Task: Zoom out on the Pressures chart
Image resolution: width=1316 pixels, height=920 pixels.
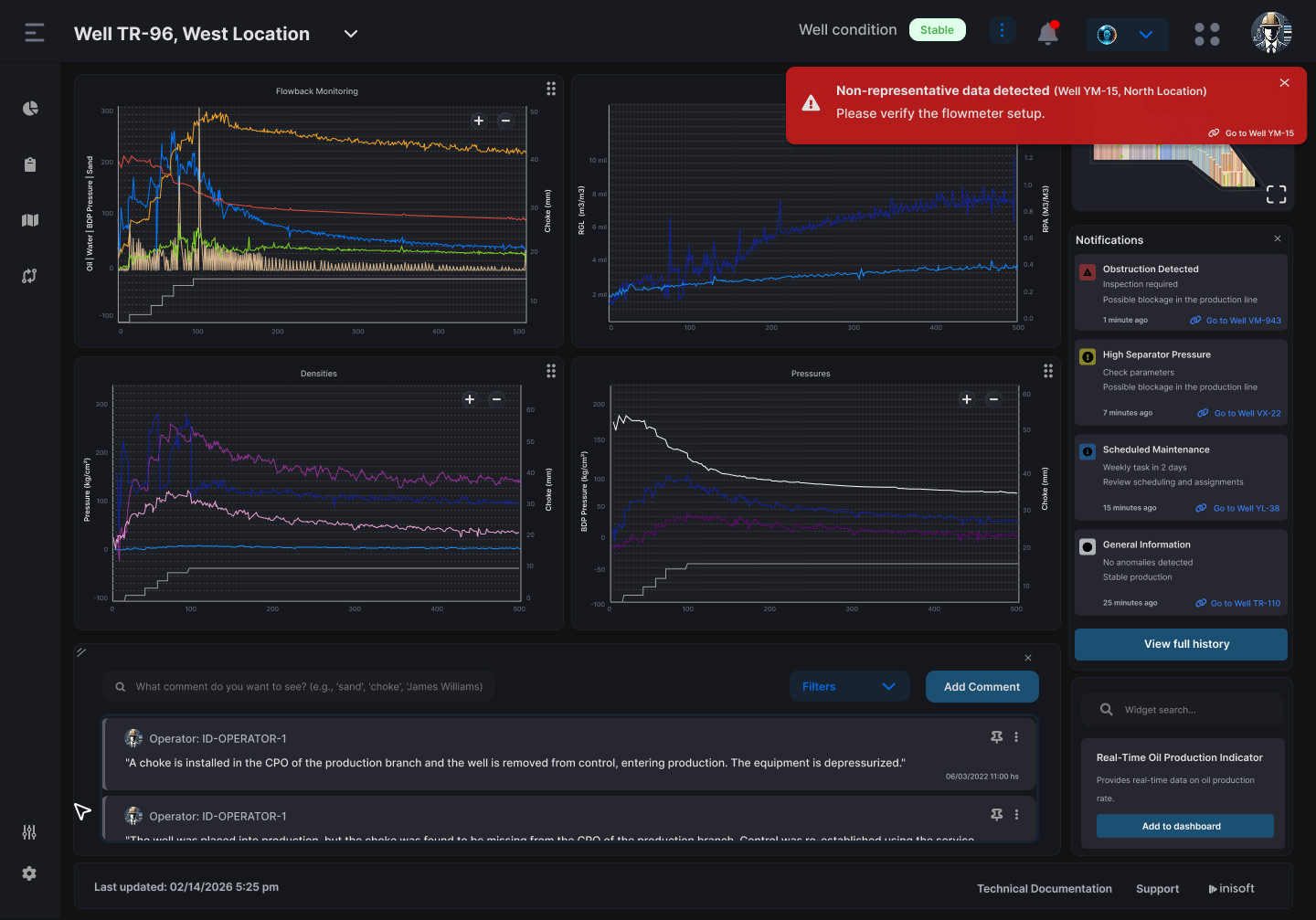Action: pos(993,399)
